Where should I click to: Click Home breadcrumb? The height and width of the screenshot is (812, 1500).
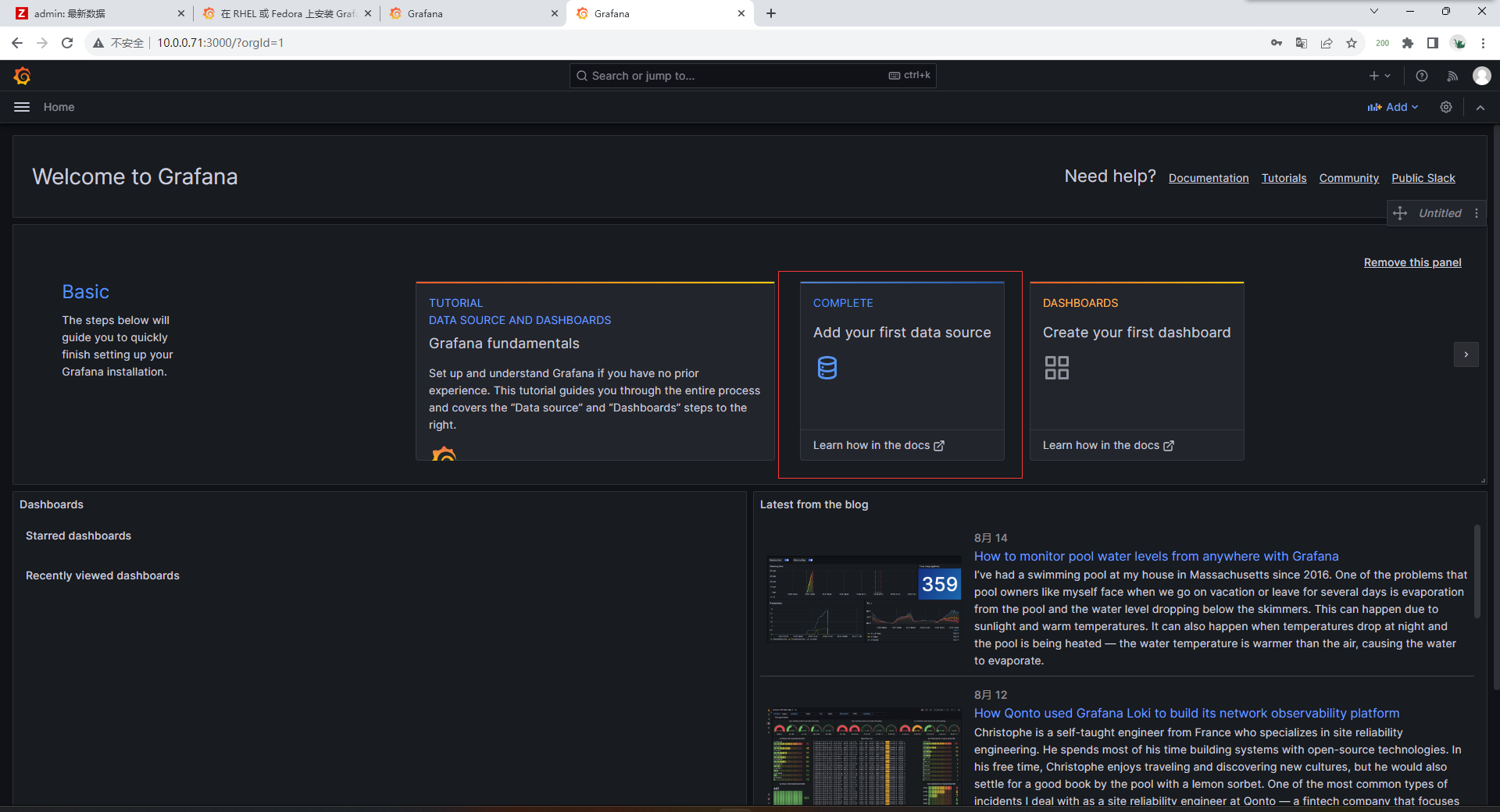click(x=59, y=107)
